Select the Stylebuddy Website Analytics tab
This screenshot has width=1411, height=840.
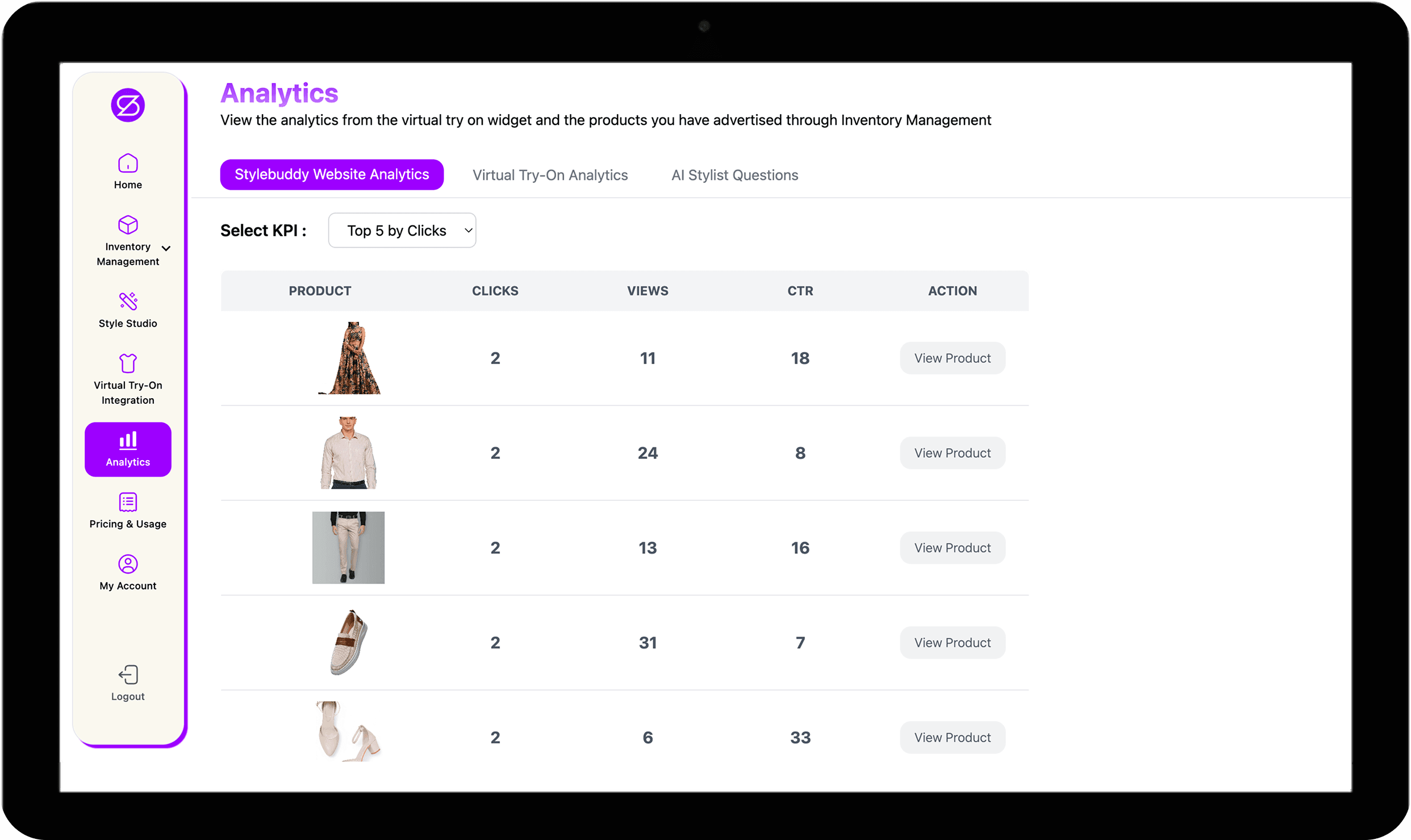[x=332, y=174]
